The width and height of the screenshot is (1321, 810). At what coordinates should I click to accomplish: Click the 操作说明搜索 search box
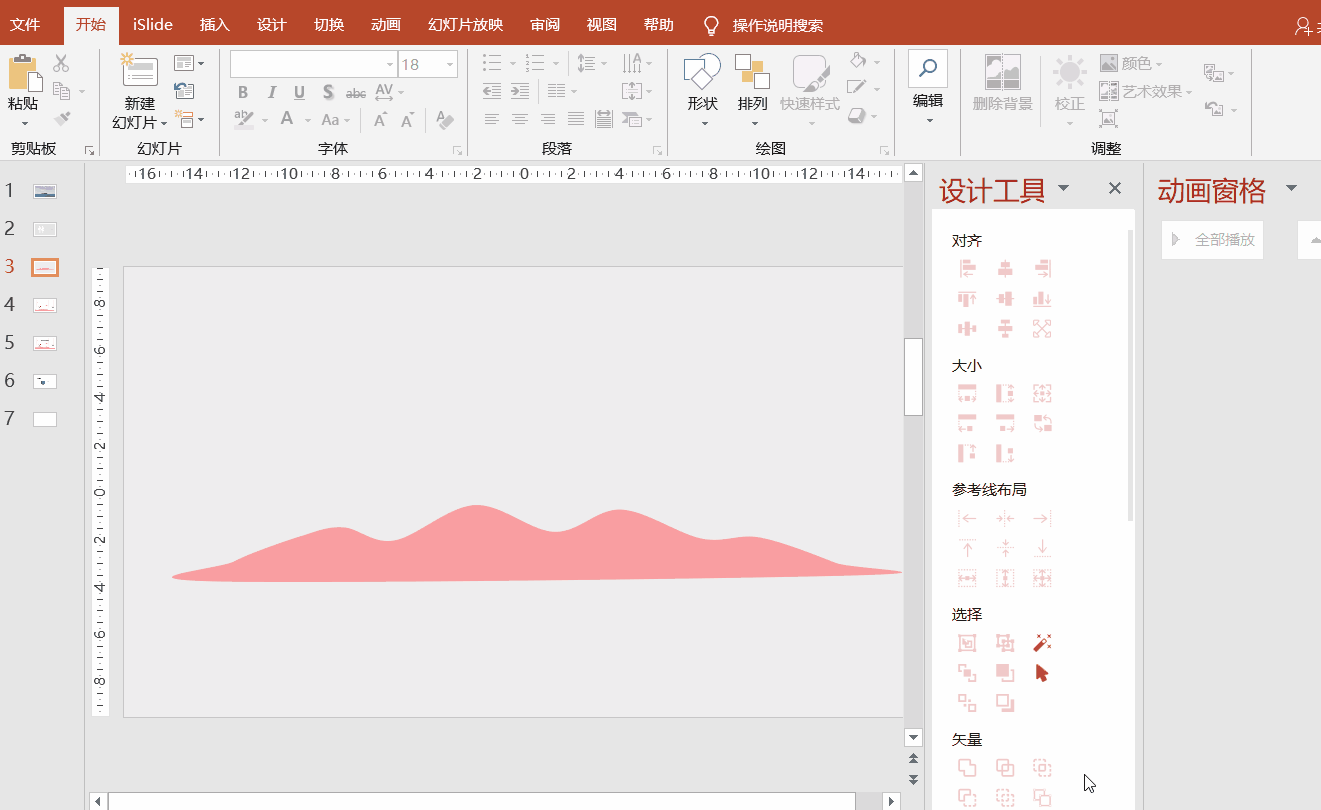tap(778, 25)
